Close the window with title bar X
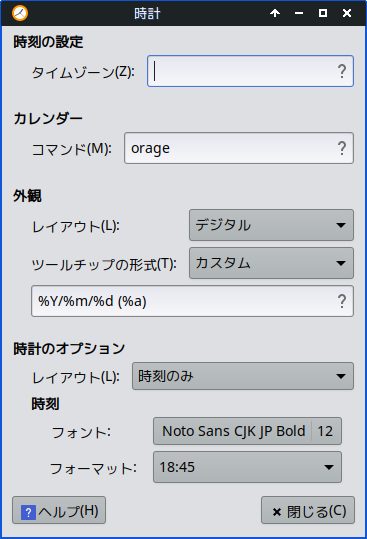This screenshot has height=539, width=367. 347,13
